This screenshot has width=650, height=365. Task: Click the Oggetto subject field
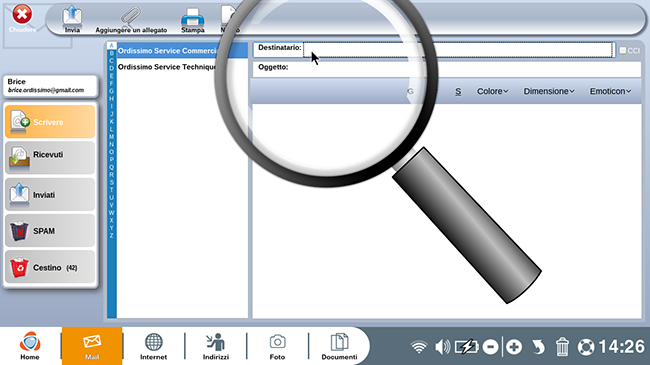[x=447, y=69]
